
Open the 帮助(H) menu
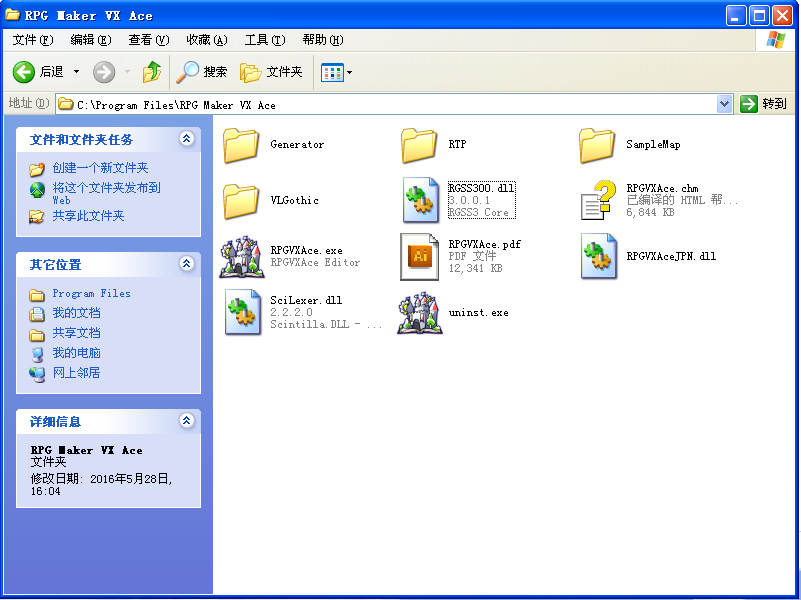point(323,40)
